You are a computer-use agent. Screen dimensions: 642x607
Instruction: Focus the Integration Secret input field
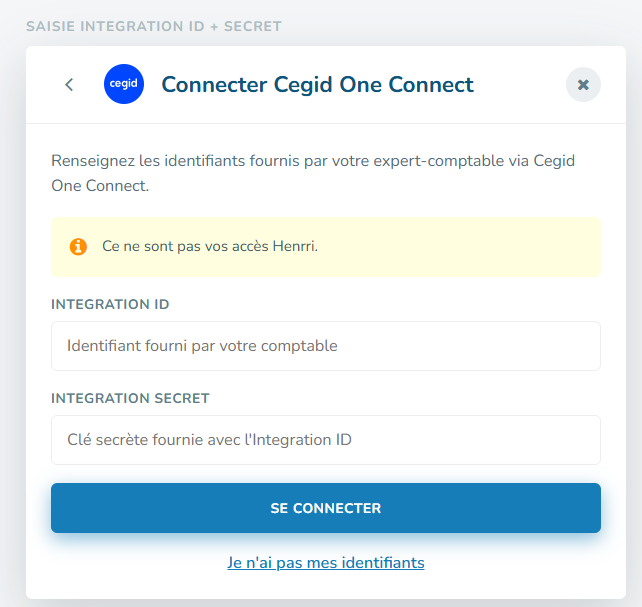pos(326,440)
